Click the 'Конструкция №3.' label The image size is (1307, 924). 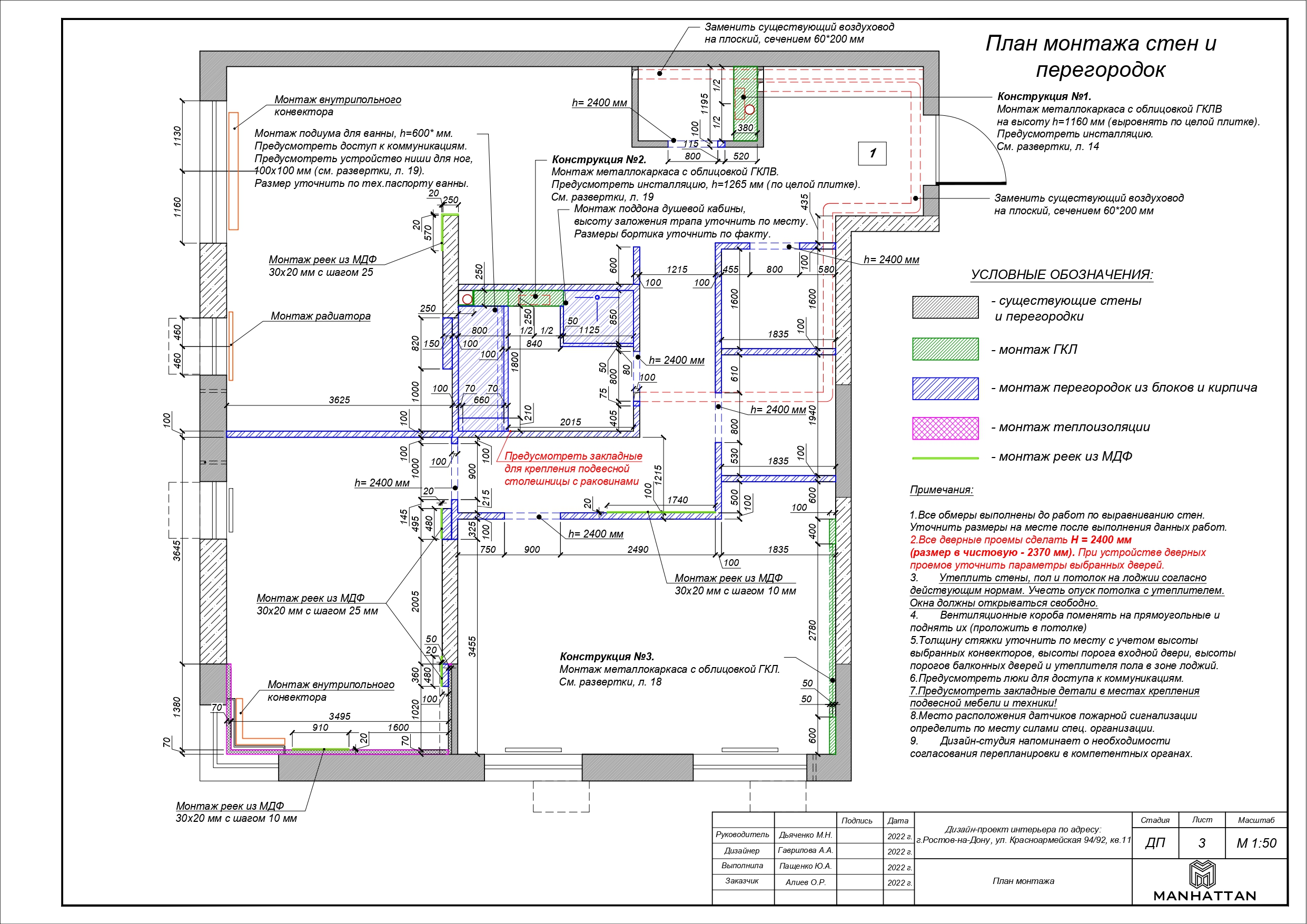pyautogui.click(x=607, y=657)
